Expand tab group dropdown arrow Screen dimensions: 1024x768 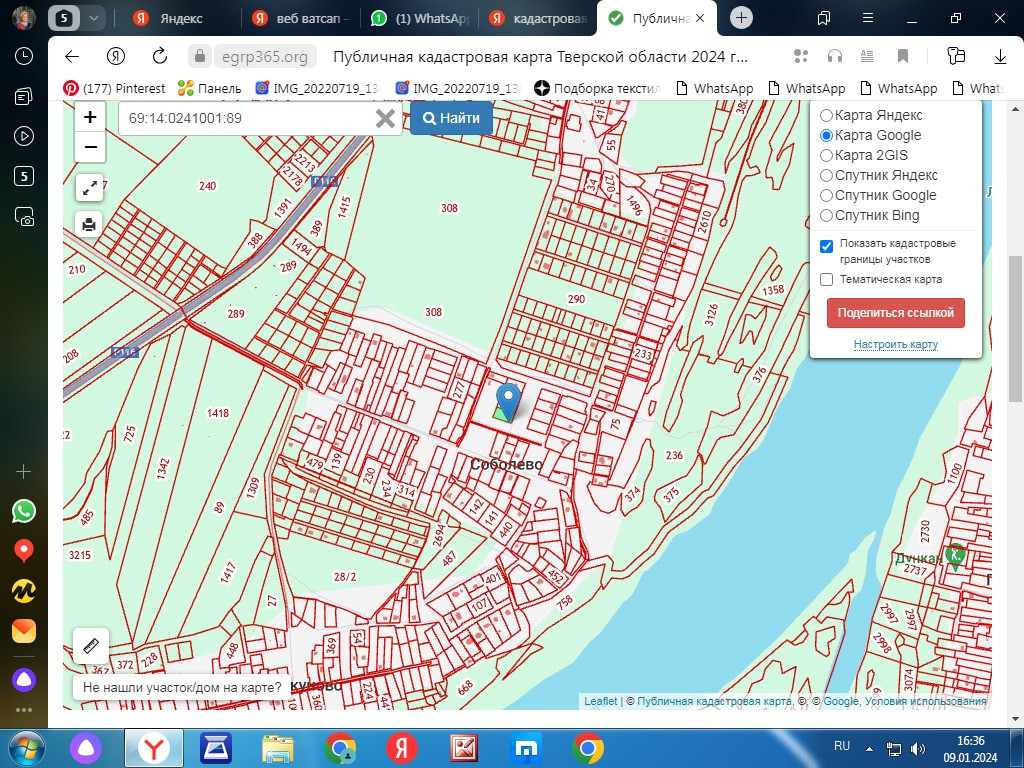(x=94, y=18)
